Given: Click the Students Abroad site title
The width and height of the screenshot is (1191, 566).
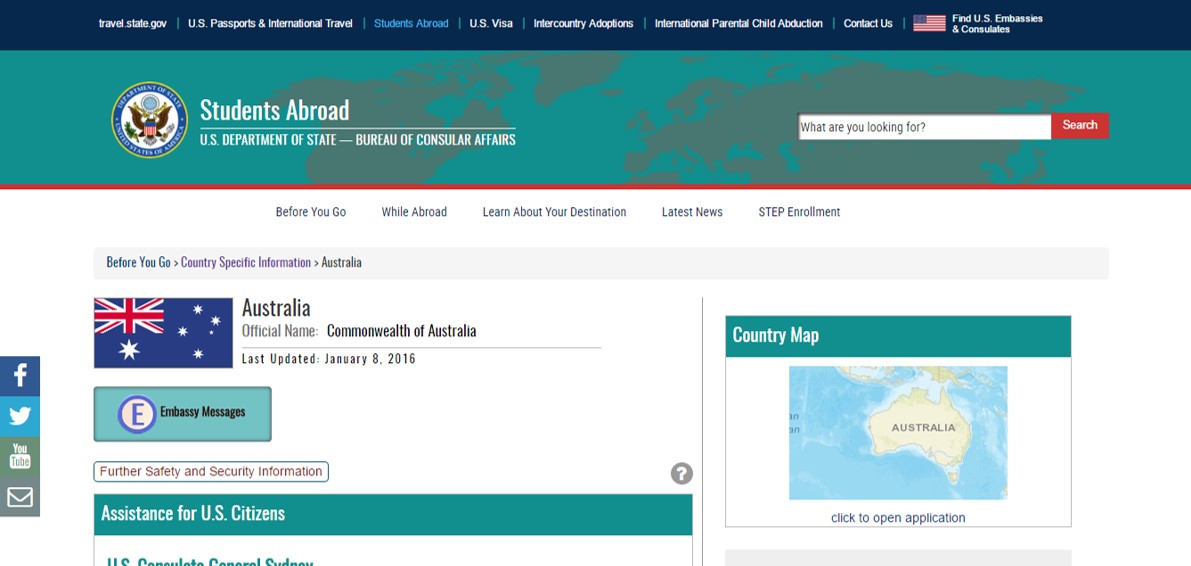Looking at the screenshot, I should [274, 111].
